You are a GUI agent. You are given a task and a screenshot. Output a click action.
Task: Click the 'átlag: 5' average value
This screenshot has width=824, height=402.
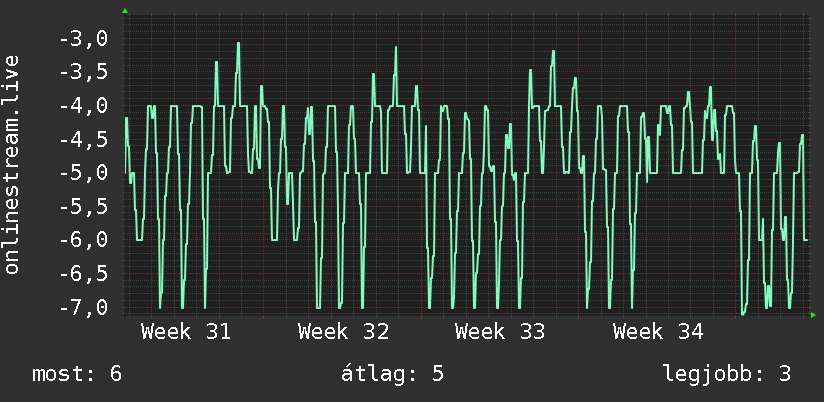click(x=393, y=374)
